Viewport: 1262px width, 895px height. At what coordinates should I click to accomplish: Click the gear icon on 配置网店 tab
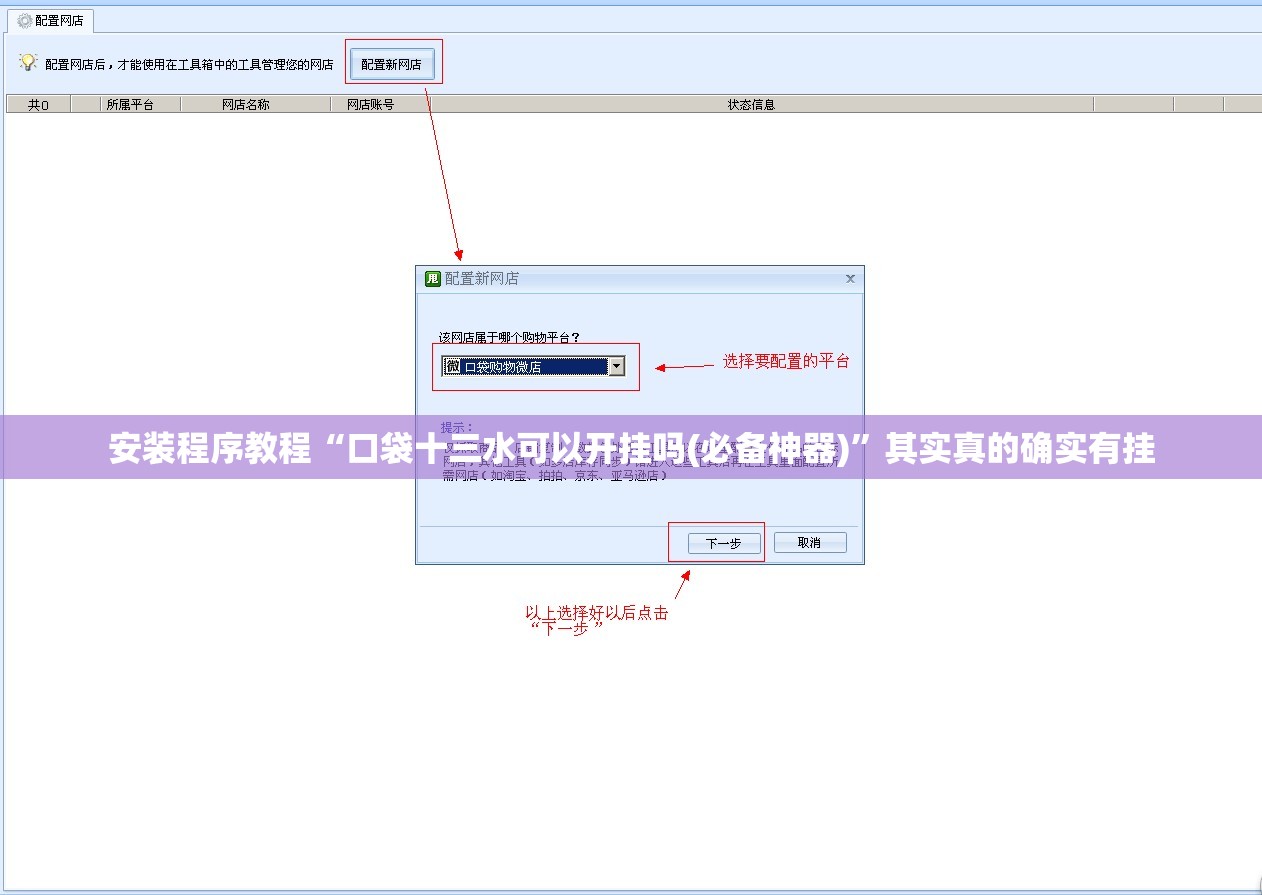(25, 20)
